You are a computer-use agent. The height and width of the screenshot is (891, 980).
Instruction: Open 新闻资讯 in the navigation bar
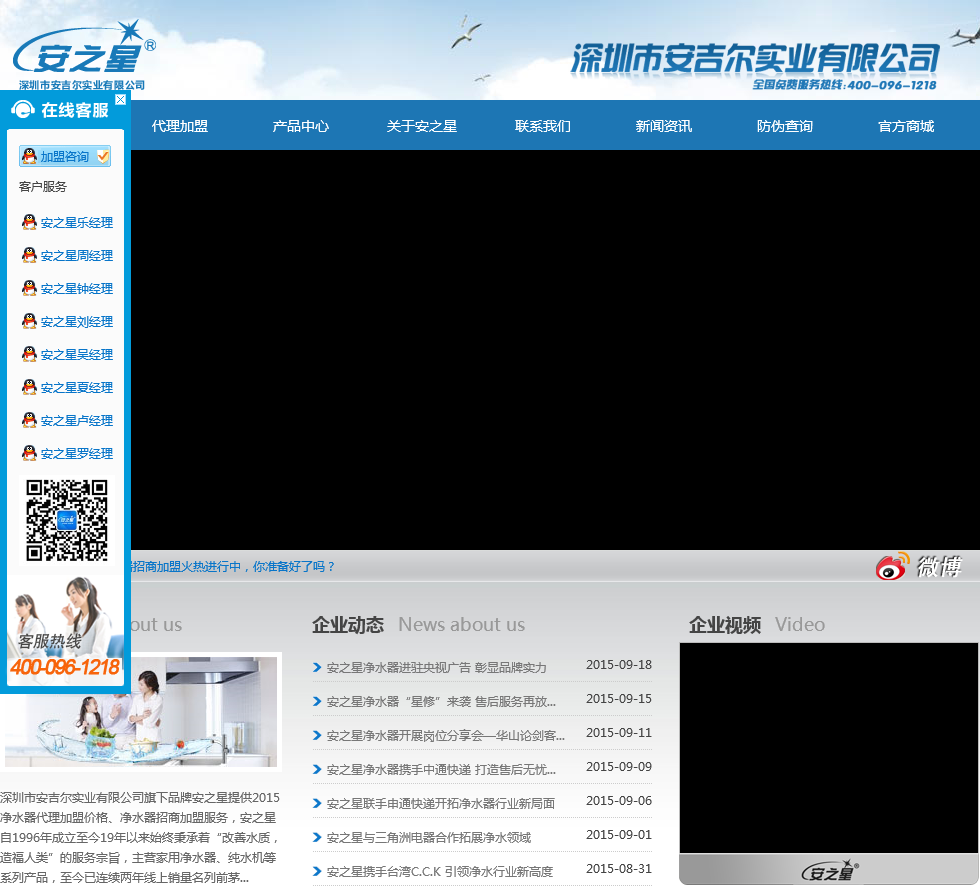pos(664,126)
